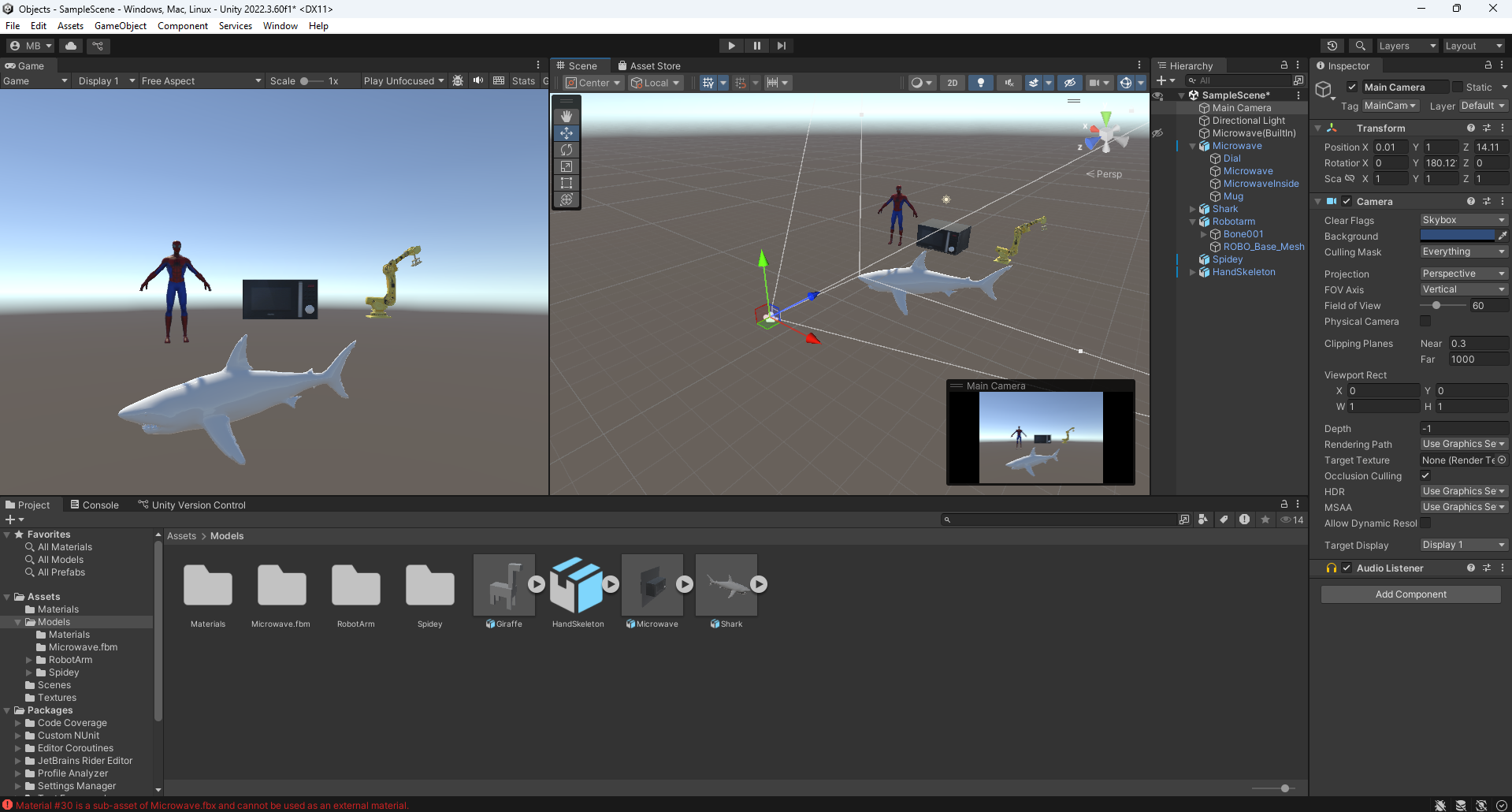The width and height of the screenshot is (1512, 812).
Task: Toggle 2D view mode in Scene
Action: [952, 83]
